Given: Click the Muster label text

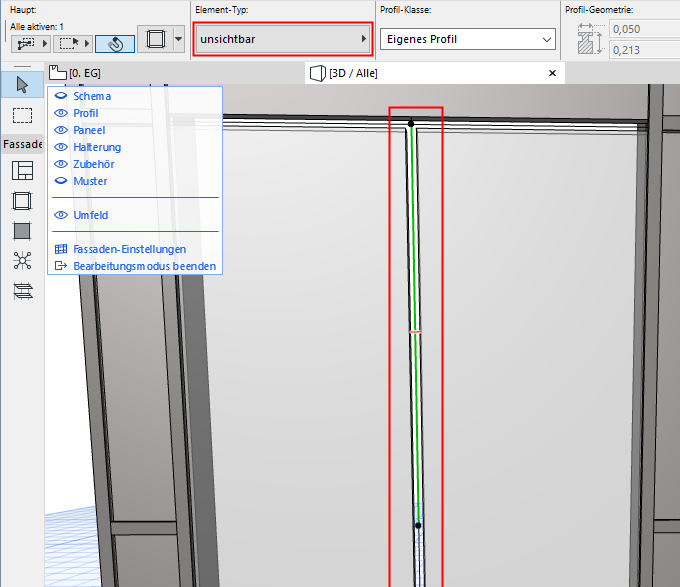Looking at the screenshot, I should pos(90,181).
